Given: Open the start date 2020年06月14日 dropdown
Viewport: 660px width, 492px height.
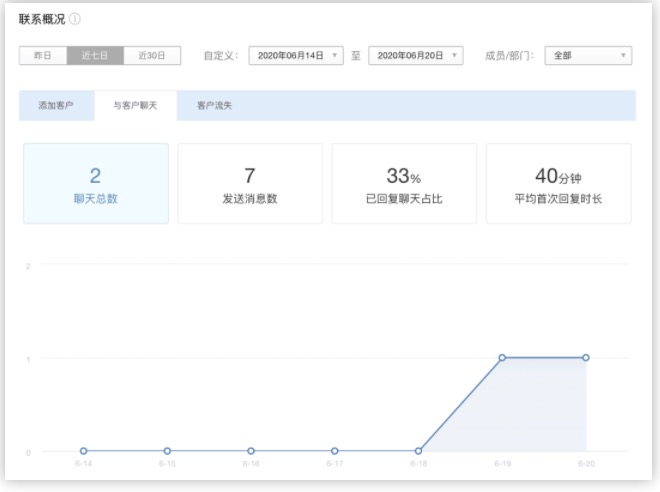Looking at the screenshot, I should click(x=296, y=56).
